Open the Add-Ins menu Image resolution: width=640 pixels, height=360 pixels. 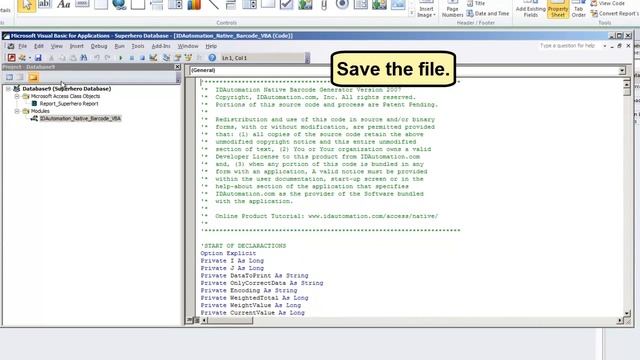pos(161,46)
